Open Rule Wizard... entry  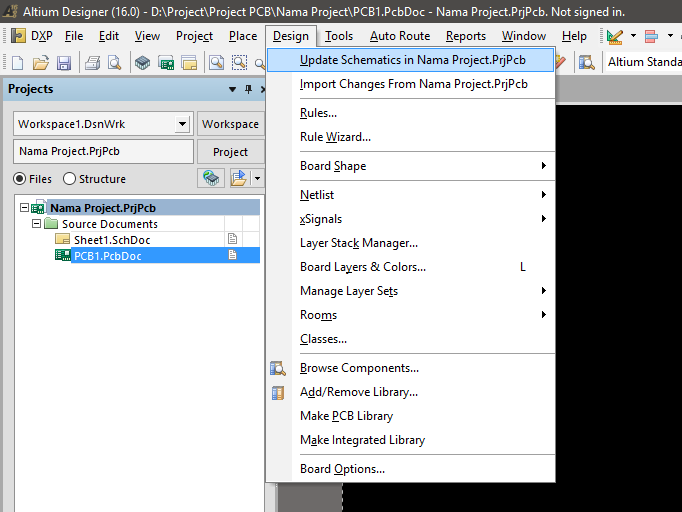point(410,137)
